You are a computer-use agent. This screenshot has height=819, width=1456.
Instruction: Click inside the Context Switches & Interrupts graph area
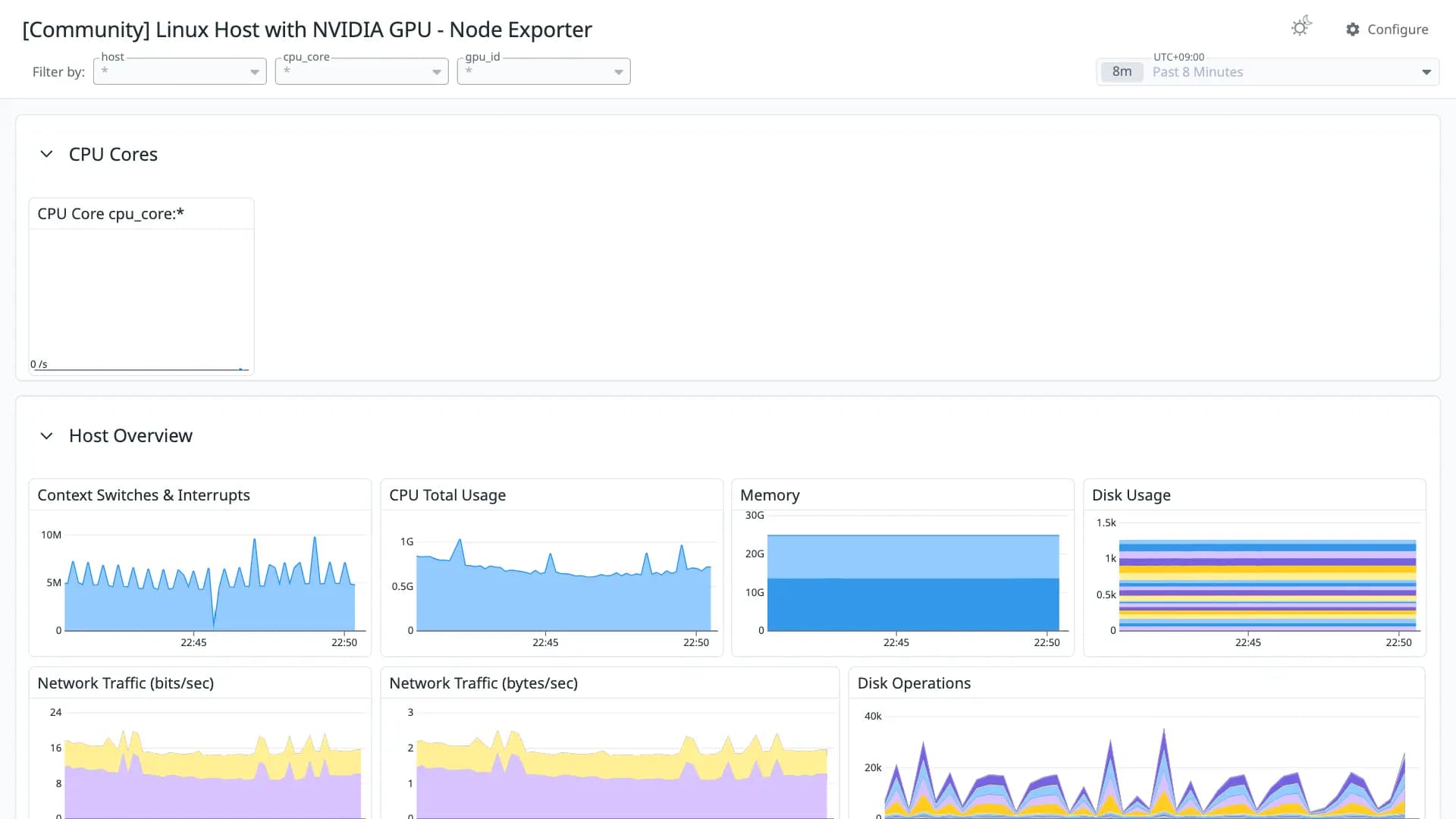coord(210,584)
